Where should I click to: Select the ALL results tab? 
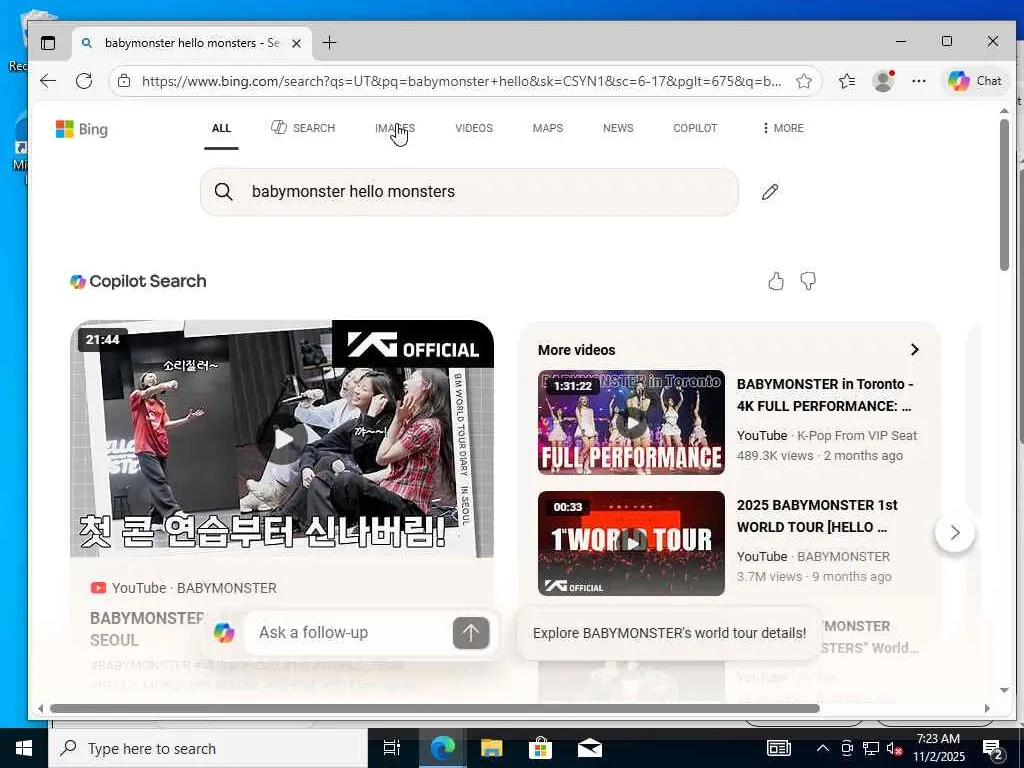221,128
